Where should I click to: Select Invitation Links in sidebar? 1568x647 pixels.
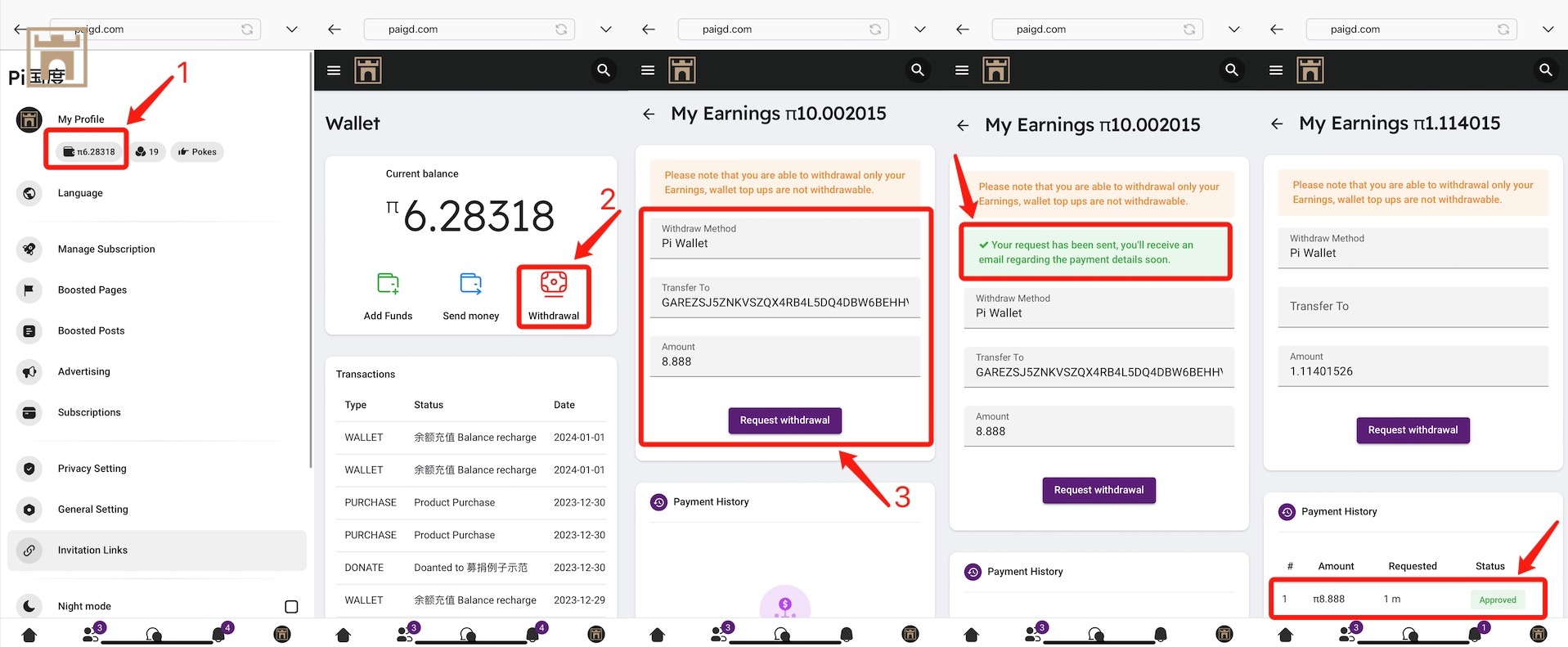[92, 550]
